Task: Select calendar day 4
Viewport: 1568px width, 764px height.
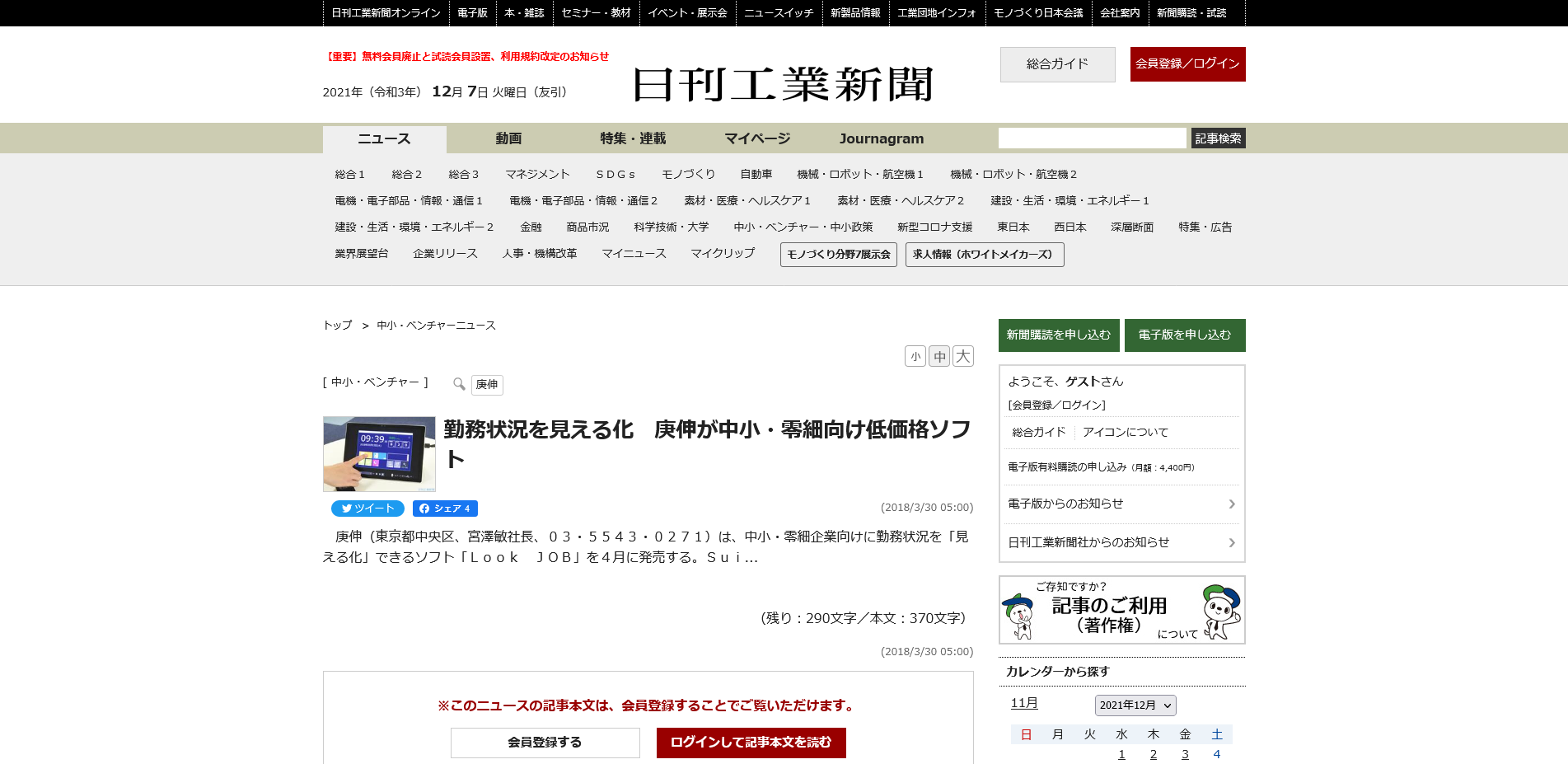Action: [x=1216, y=755]
